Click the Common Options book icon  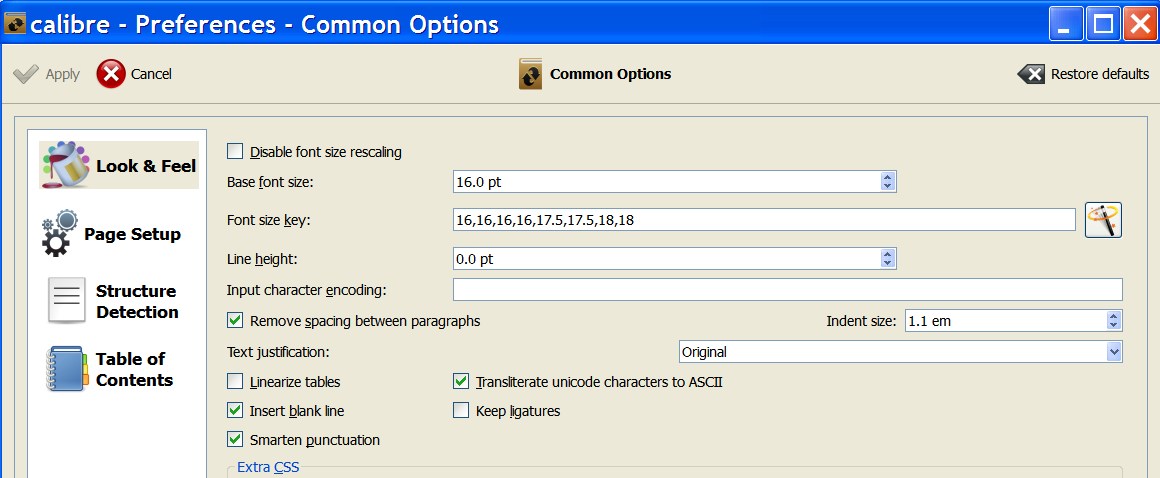531,74
